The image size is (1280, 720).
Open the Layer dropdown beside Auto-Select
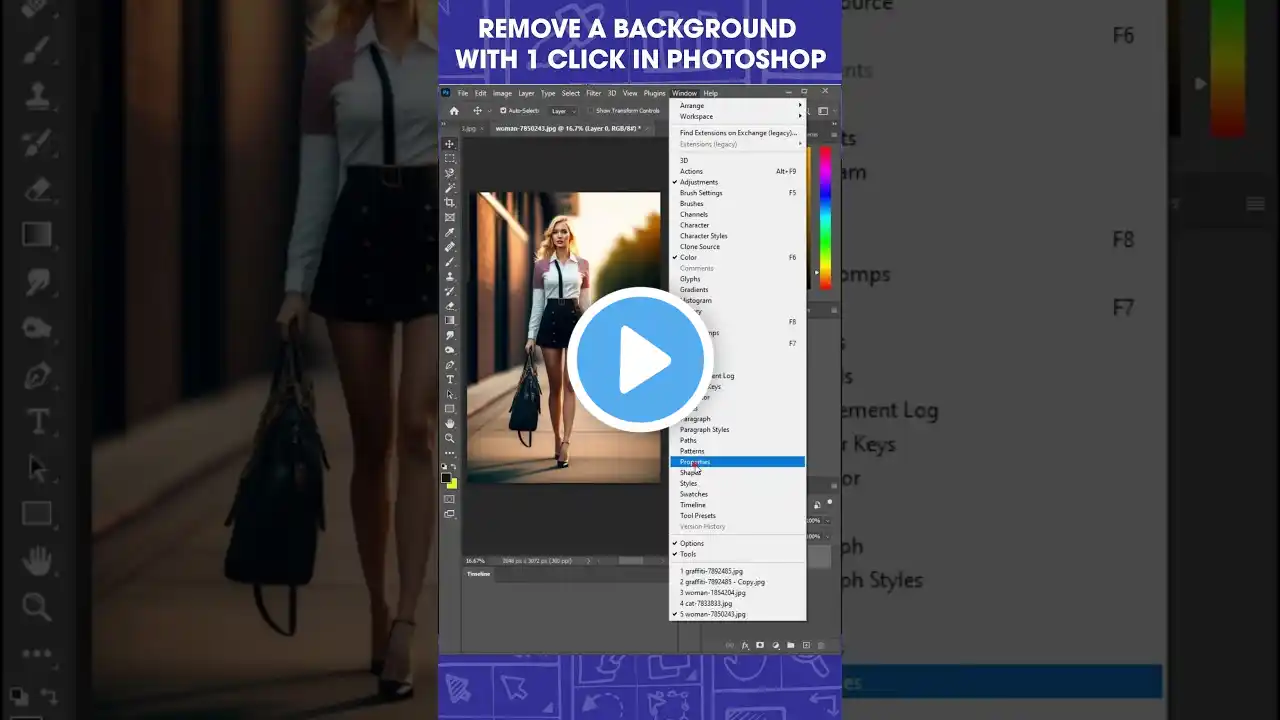click(562, 111)
